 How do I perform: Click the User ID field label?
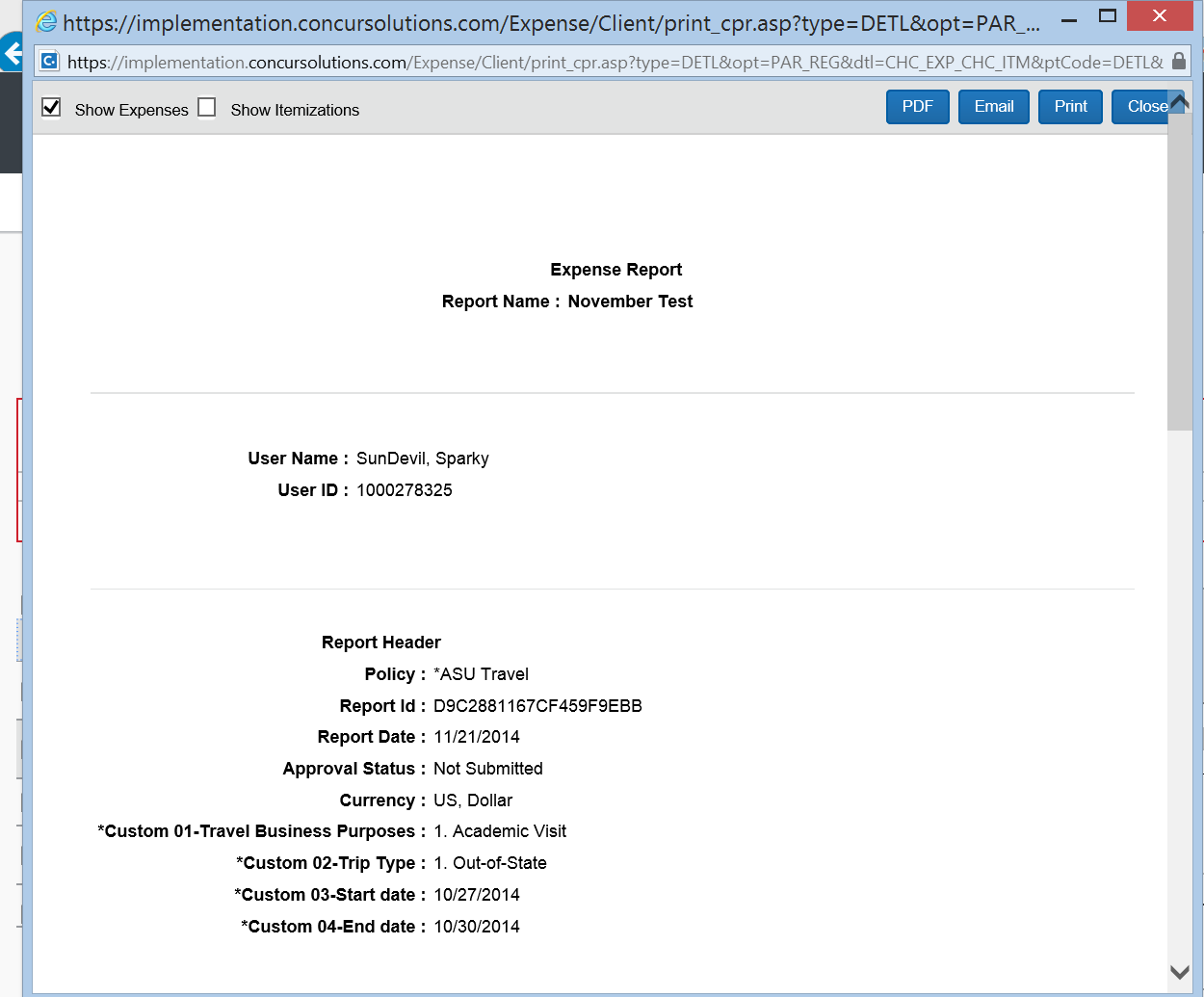click(x=313, y=490)
